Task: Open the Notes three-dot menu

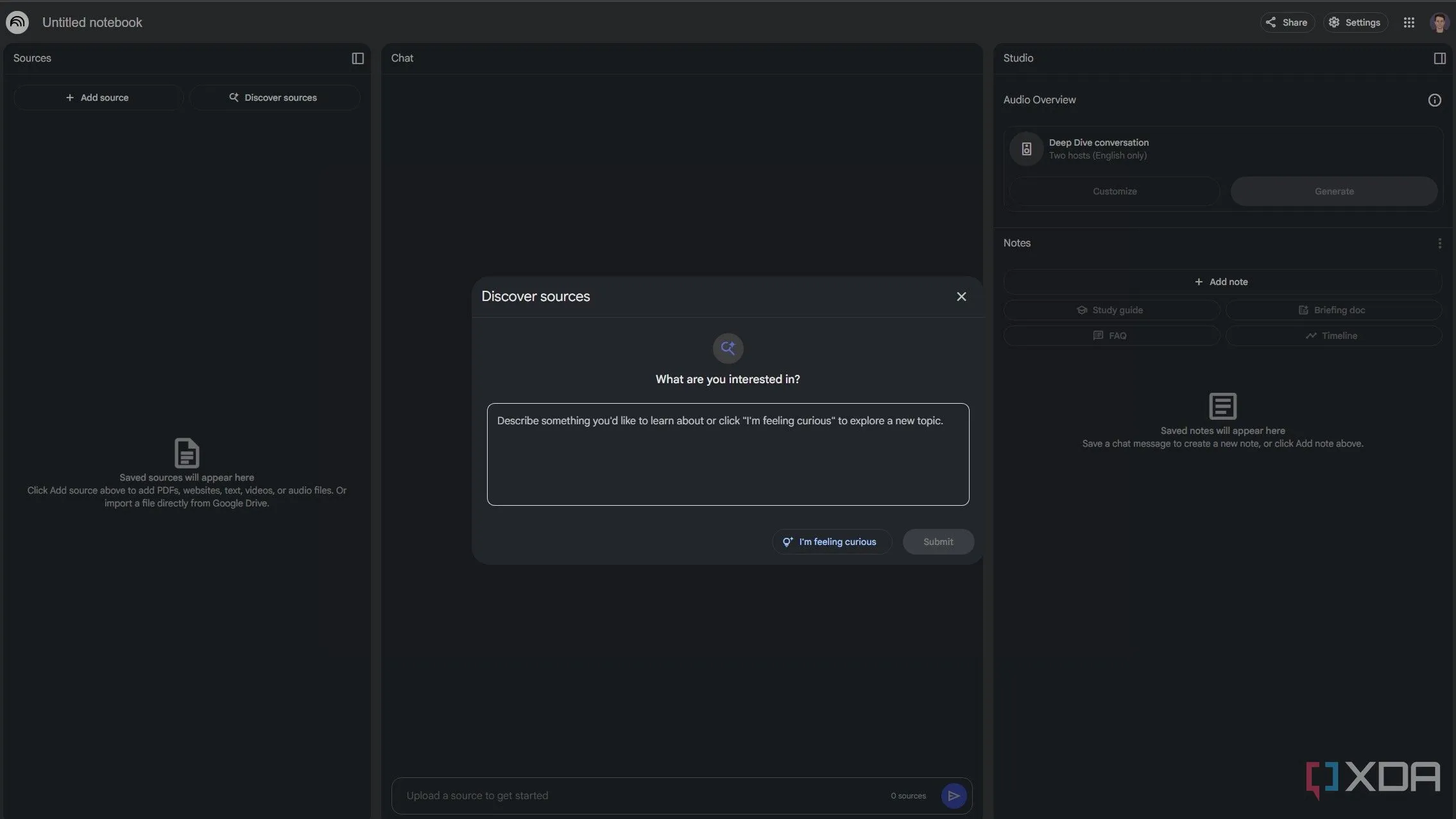Action: (1439, 243)
